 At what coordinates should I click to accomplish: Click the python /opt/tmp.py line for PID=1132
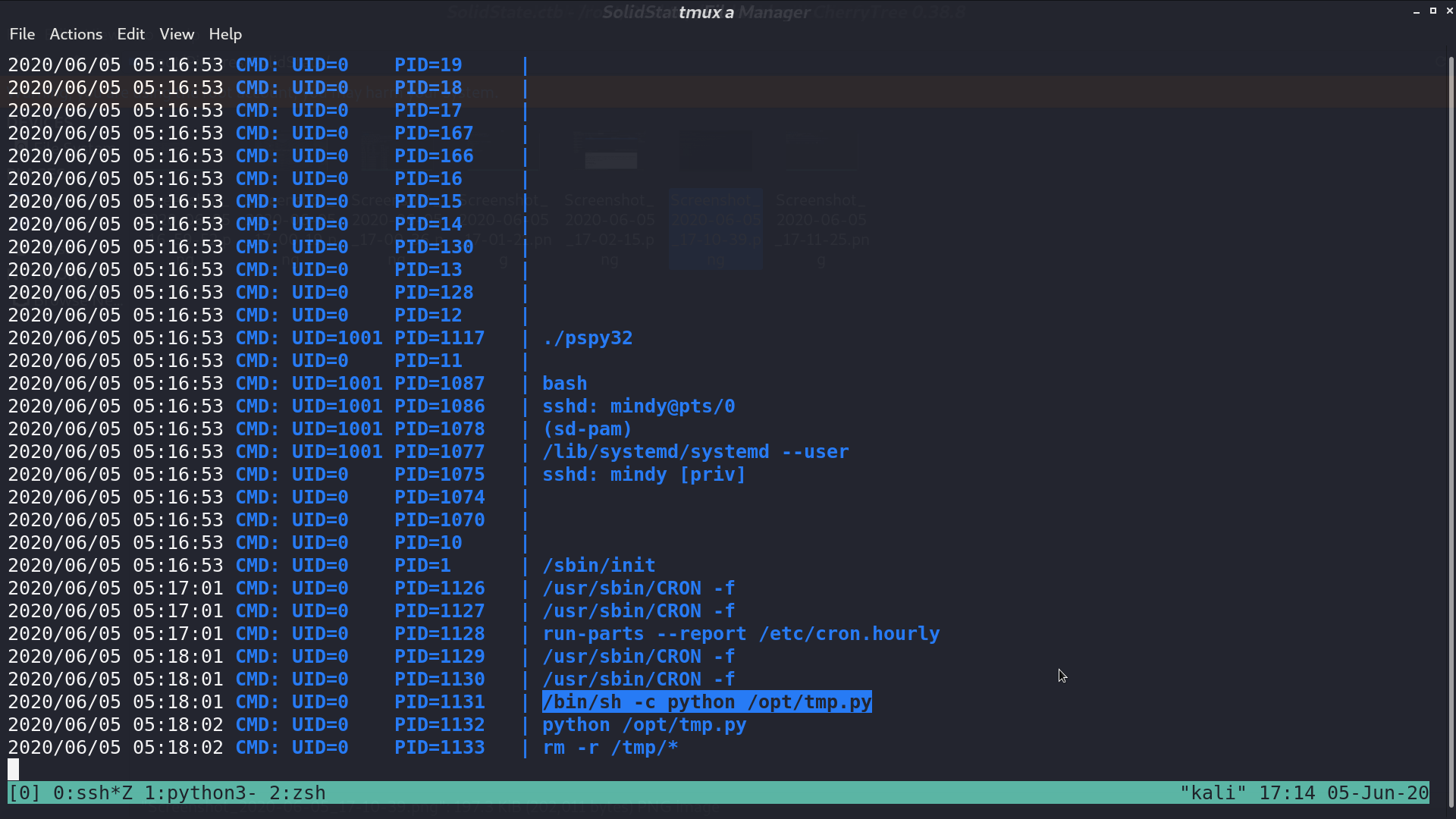click(645, 725)
